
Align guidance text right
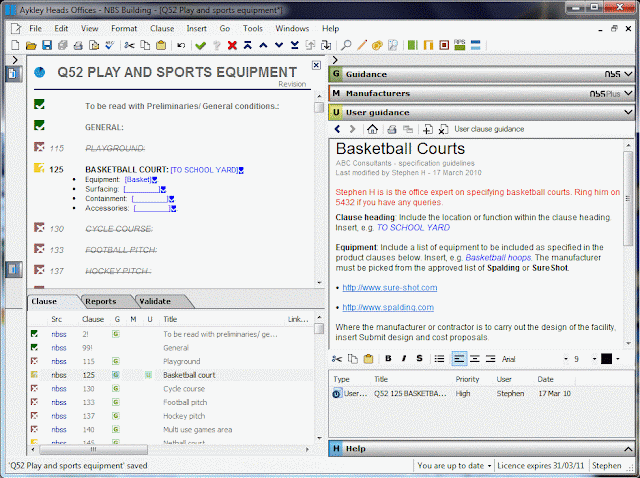pos(490,359)
